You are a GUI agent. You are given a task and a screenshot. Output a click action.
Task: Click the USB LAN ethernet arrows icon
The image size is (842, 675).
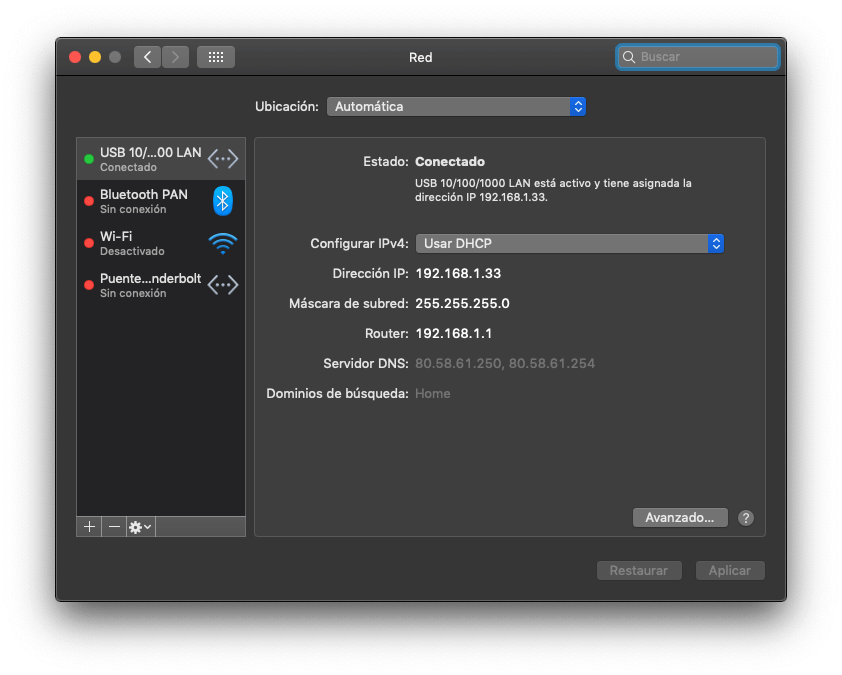(223, 159)
